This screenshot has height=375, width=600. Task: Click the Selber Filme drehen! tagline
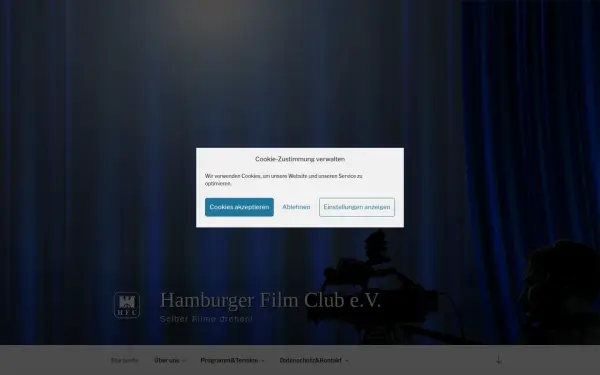[206, 319]
